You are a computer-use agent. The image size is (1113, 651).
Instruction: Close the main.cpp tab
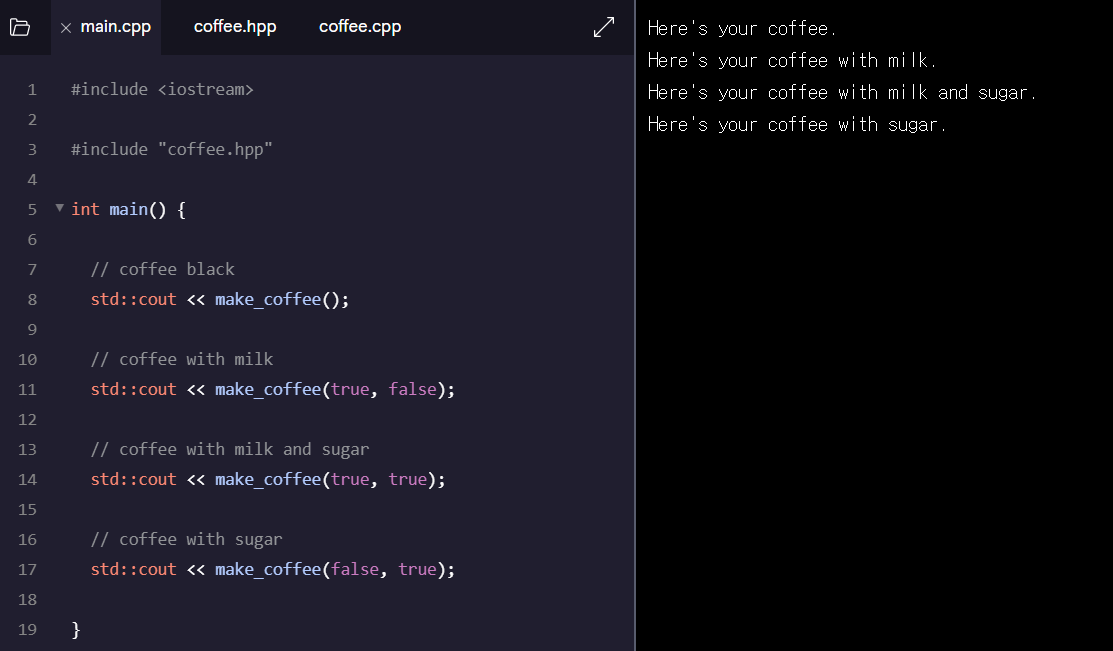(66, 28)
